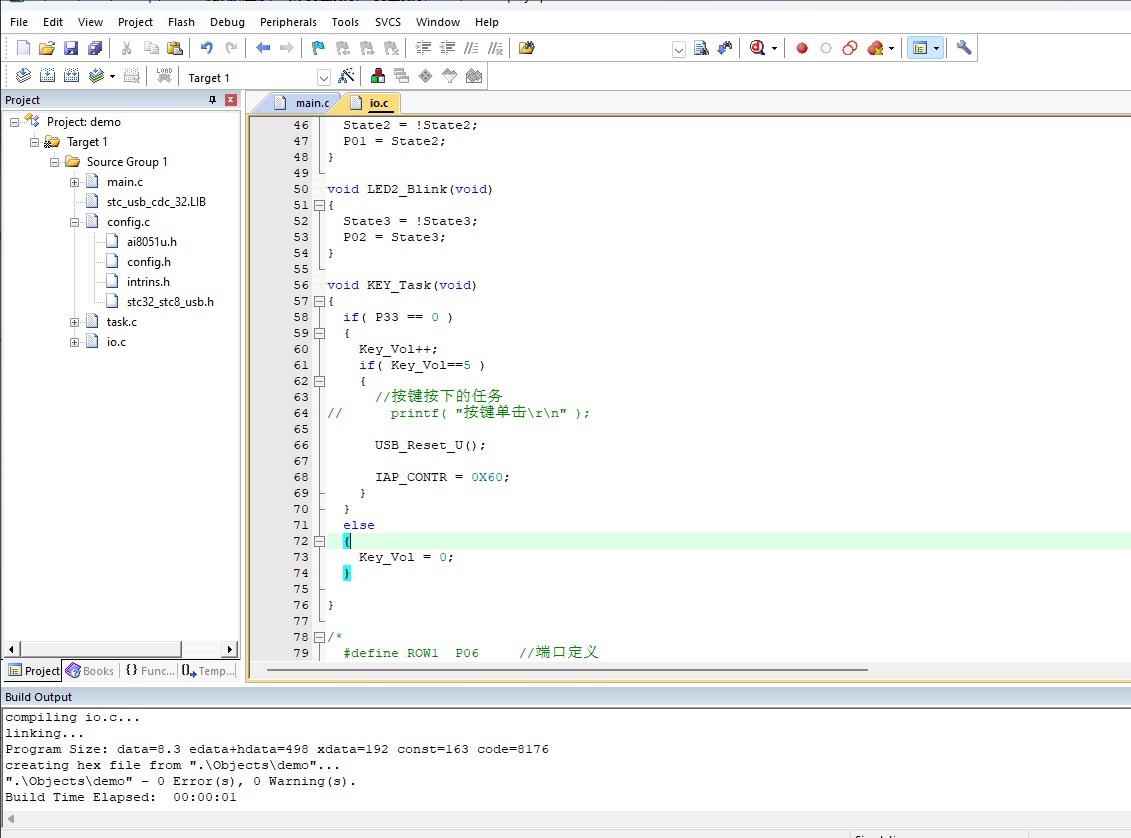Viewport: 1131px width, 838px height.
Task: Open the debug session dropdown arrow
Action: (775, 48)
